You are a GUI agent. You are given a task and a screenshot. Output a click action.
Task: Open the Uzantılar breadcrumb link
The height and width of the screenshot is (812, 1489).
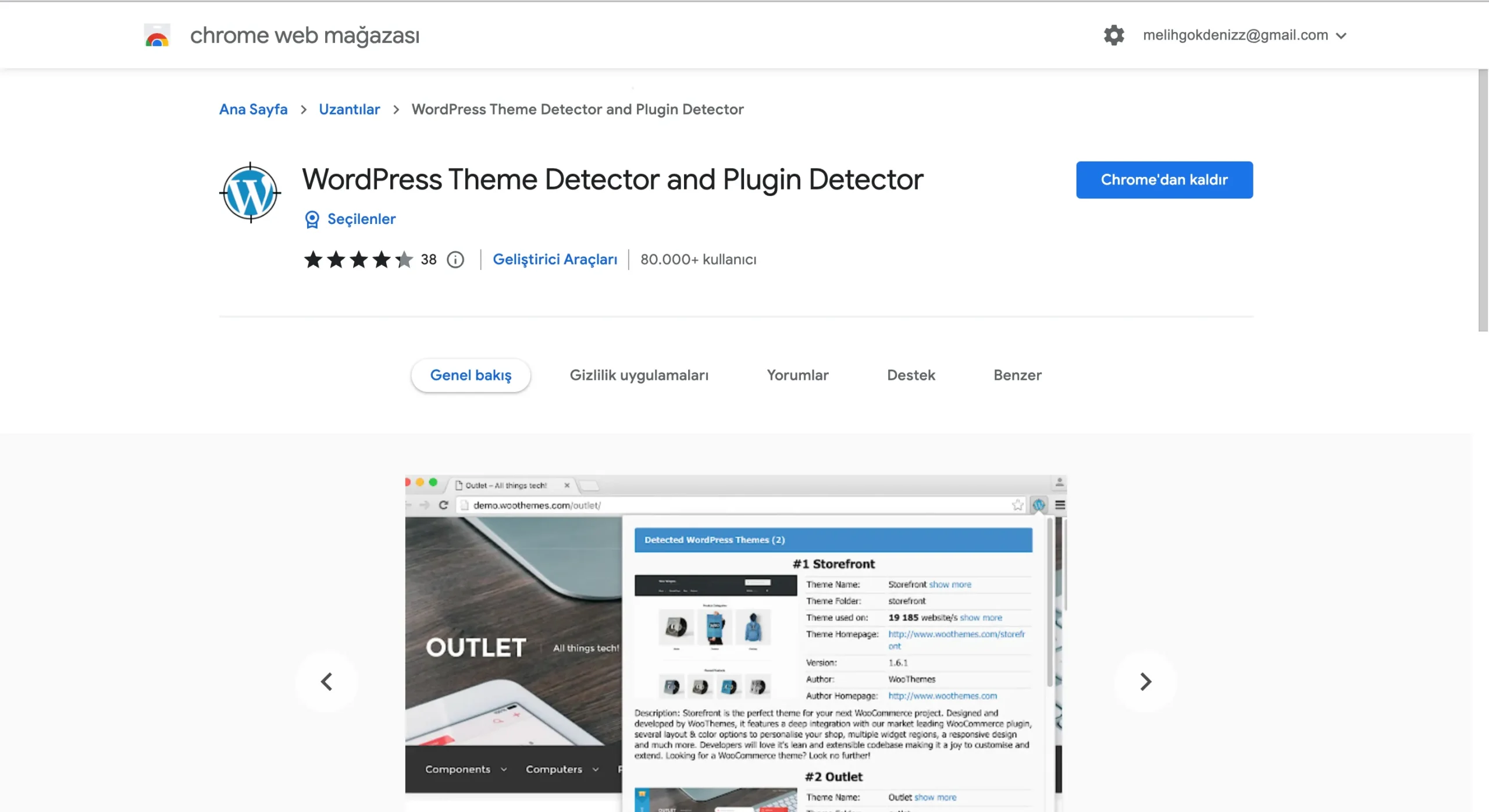[349, 109]
